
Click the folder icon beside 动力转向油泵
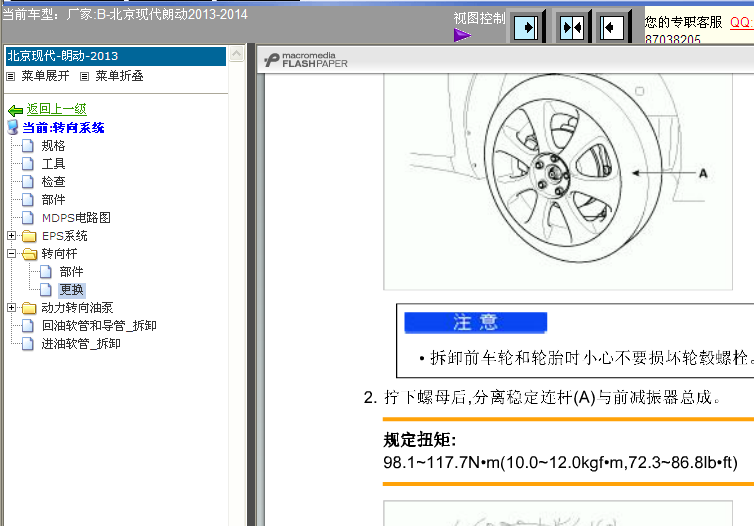pyautogui.click(x=29, y=308)
